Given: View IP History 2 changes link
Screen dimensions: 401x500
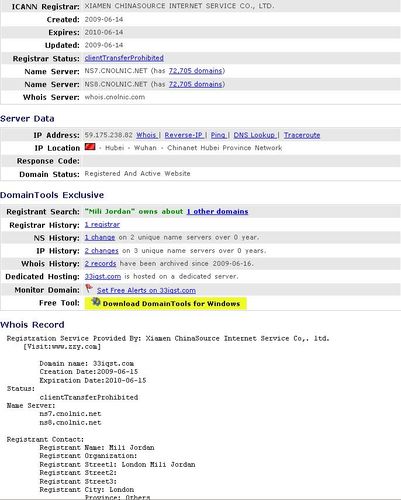Looking at the screenshot, I should click(101, 251).
